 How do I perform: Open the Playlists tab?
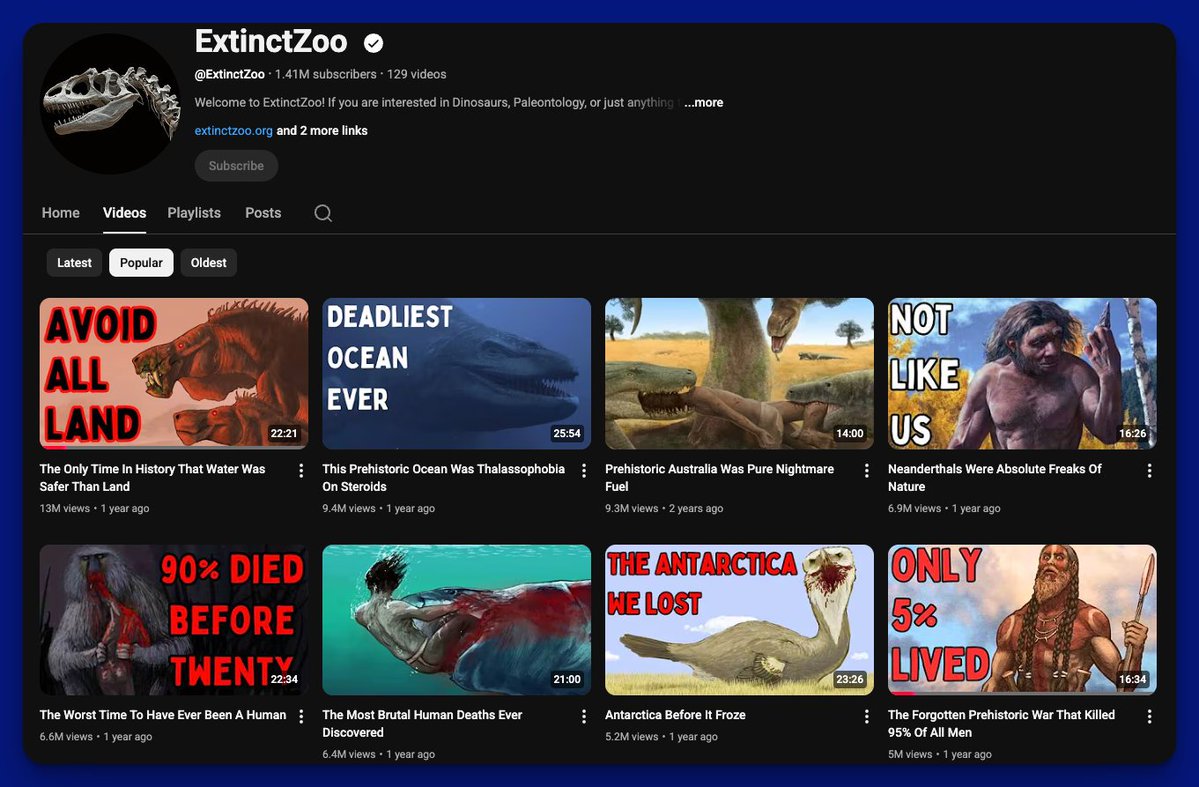point(194,213)
